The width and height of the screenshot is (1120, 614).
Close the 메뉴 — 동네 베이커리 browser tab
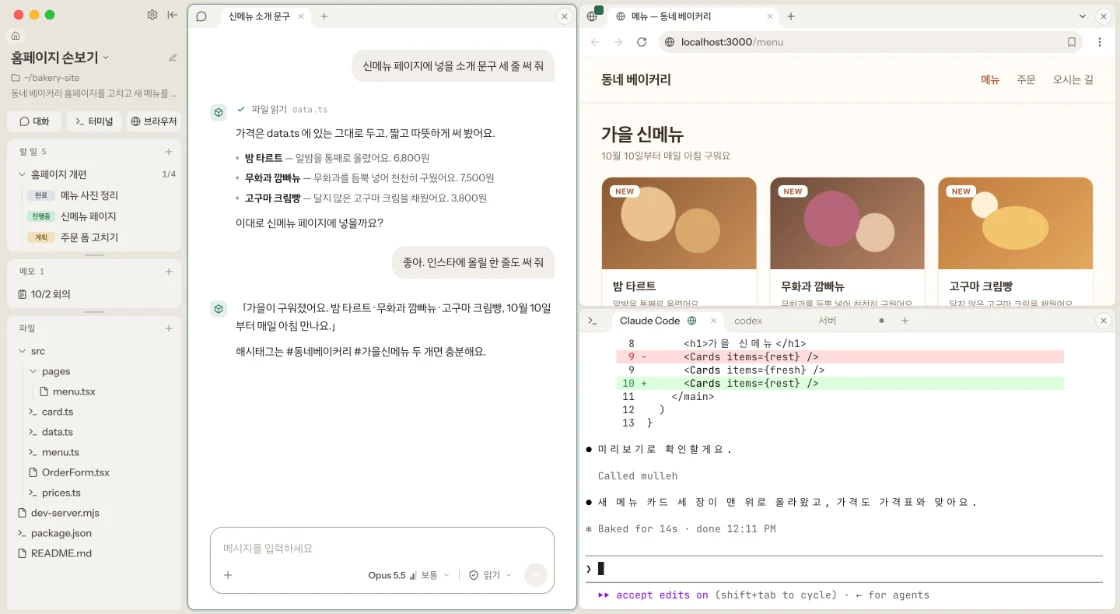[x=769, y=16]
